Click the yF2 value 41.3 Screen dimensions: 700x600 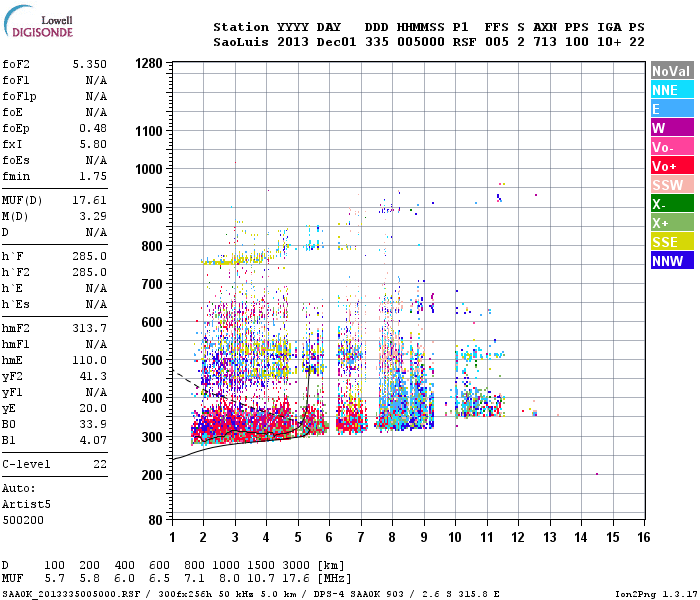coord(93,376)
